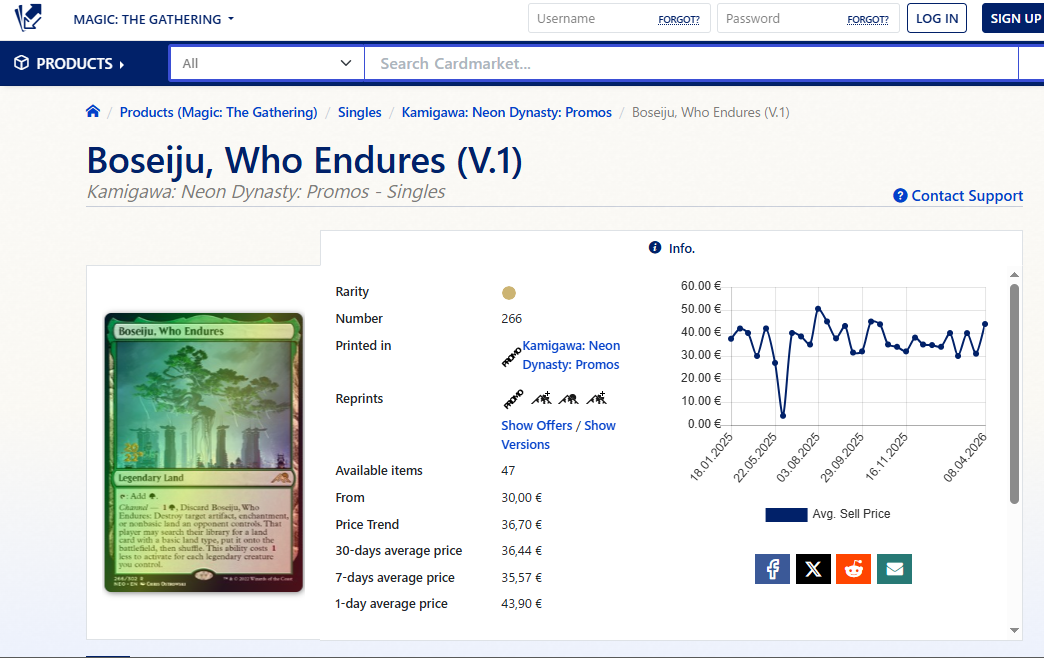Select the Info. tab
The width and height of the screenshot is (1044, 658).
672,248
